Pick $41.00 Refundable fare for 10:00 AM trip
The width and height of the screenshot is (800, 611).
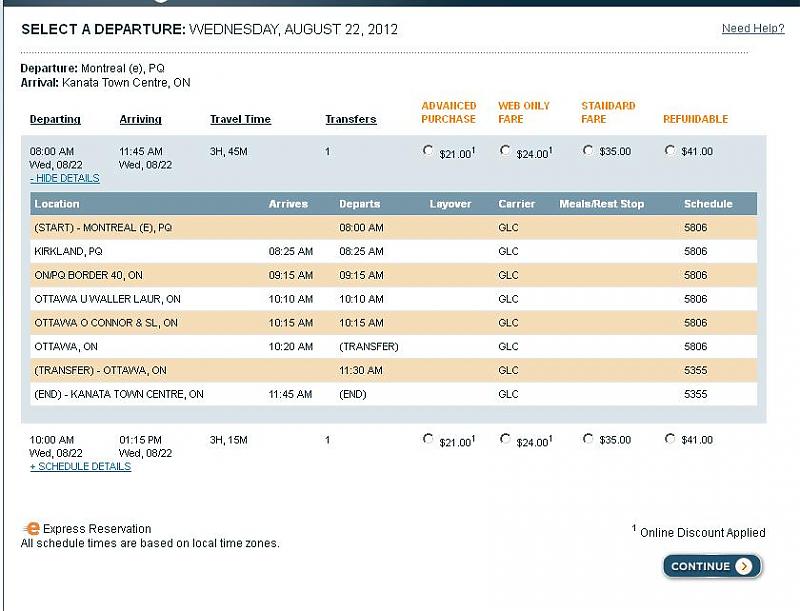point(670,438)
